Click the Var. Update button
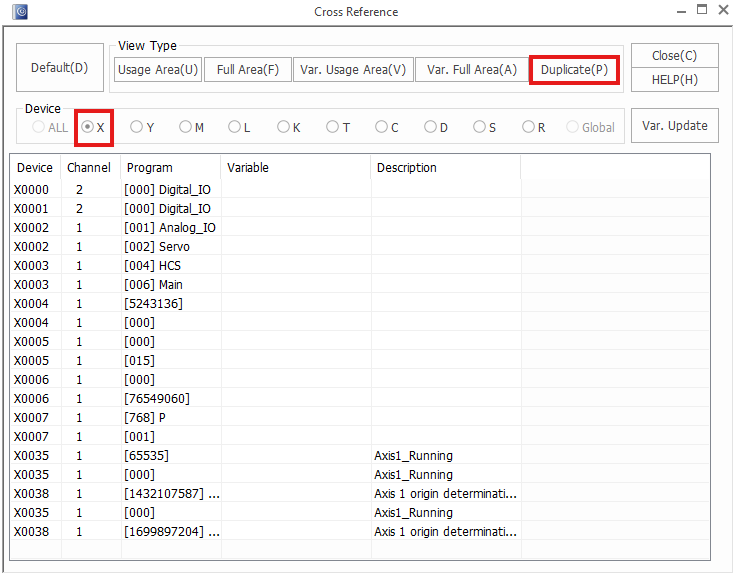The image size is (735, 577). point(674,126)
